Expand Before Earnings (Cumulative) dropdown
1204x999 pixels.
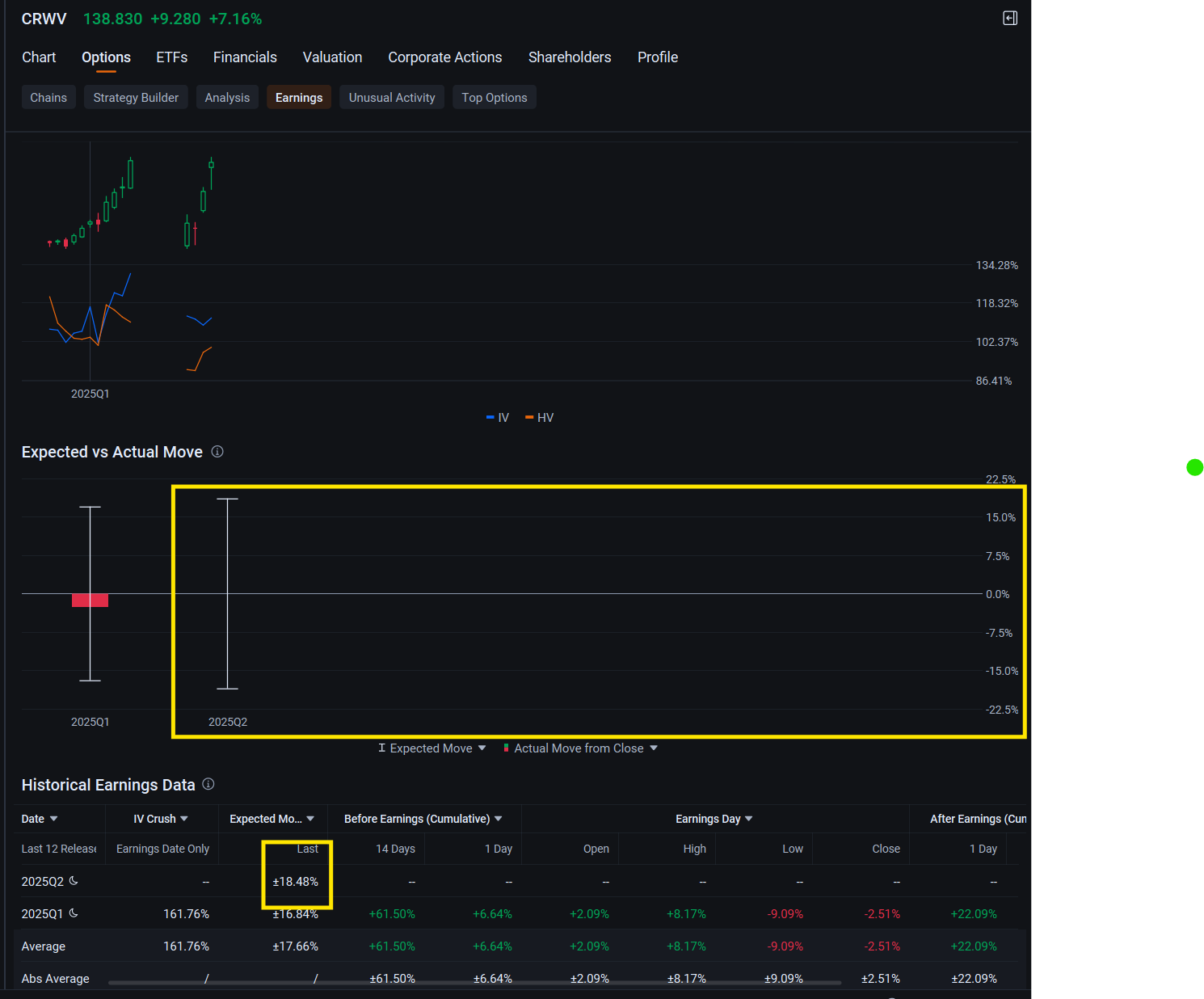[499, 819]
